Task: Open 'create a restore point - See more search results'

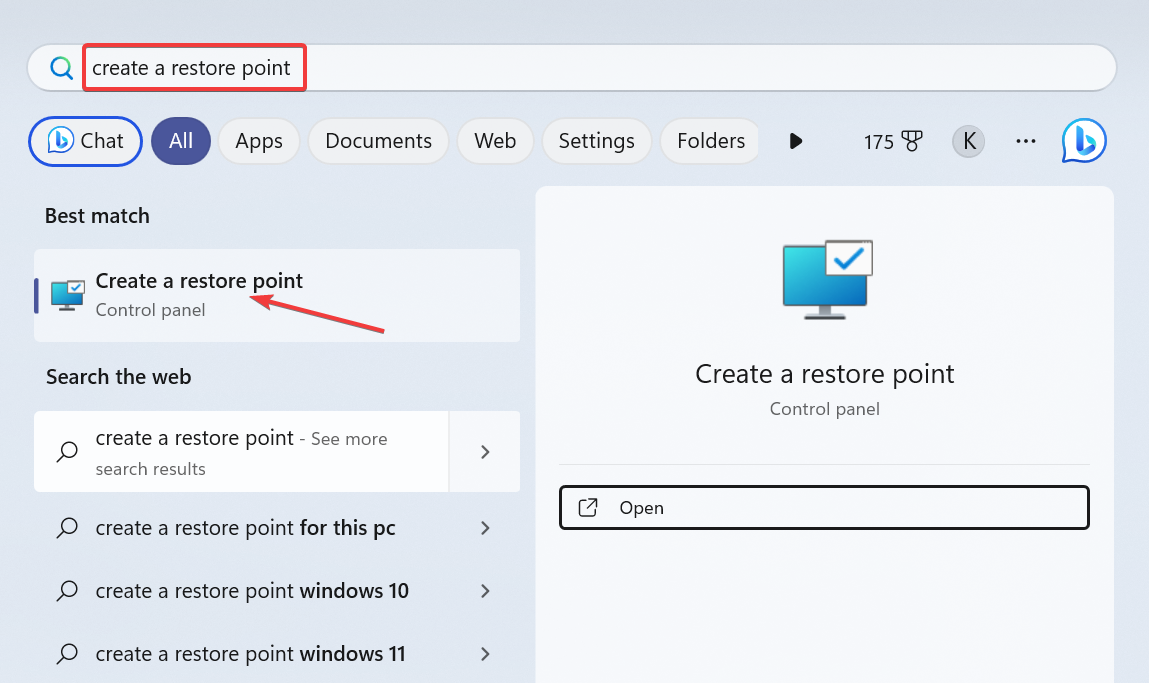Action: click(x=241, y=451)
